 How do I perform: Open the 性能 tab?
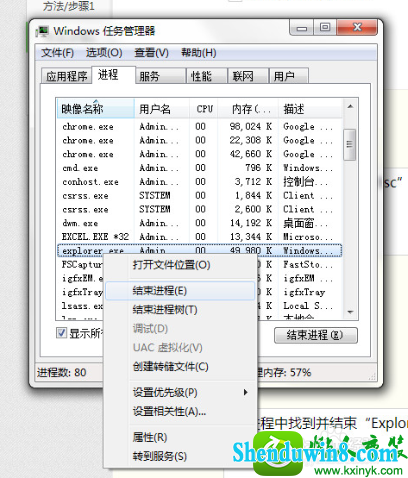coord(207,76)
